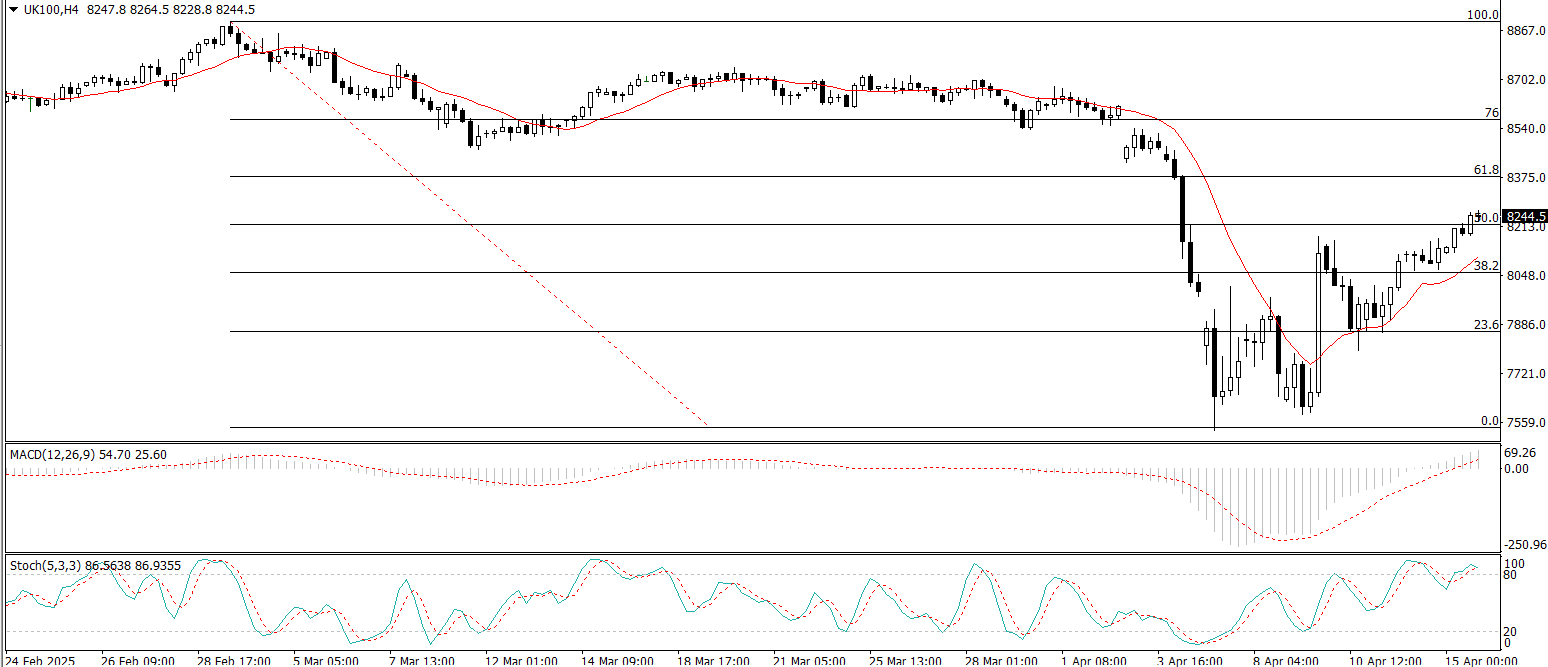Click the 76 Fibonacci level label
Viewport: 1548px width, 667px height.
(1491, 113)
